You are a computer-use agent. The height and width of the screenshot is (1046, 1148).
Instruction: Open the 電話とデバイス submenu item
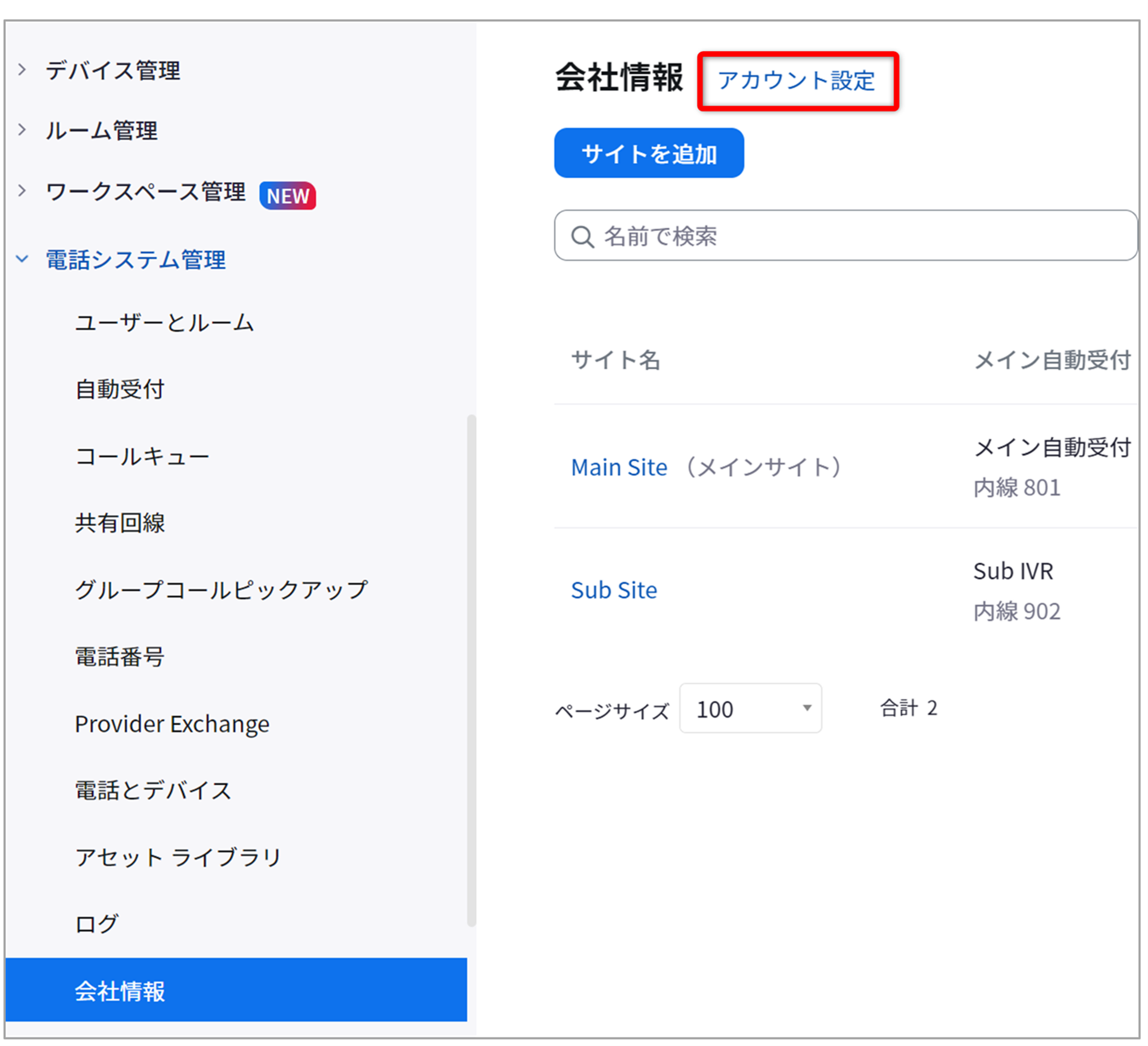coord(153,791)
